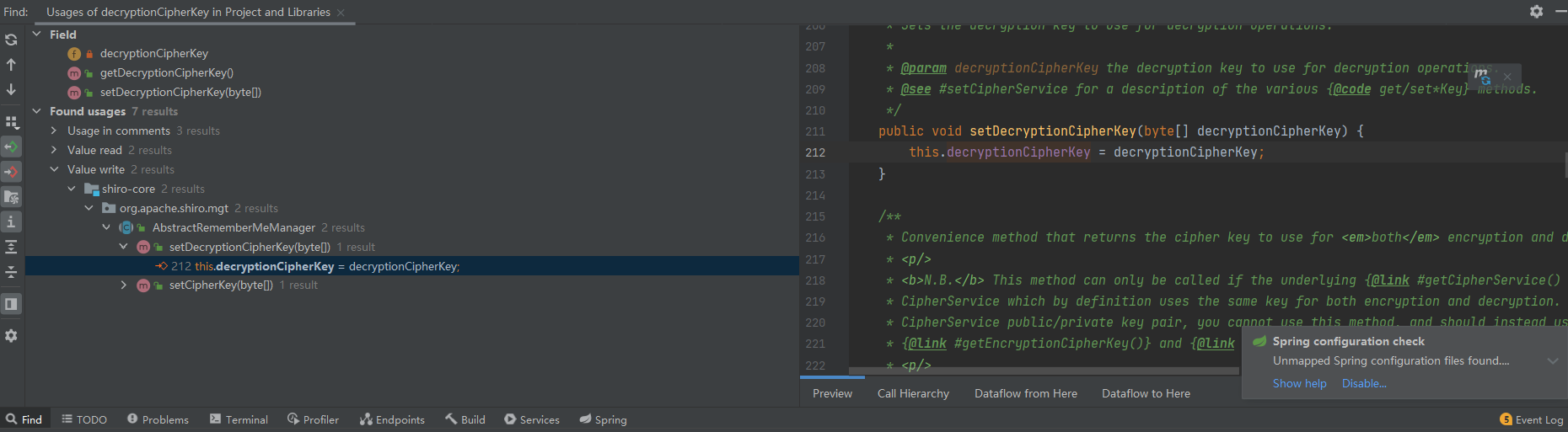
Task: Go to previous occurrence arrow
Action: (x=11, y=64)
